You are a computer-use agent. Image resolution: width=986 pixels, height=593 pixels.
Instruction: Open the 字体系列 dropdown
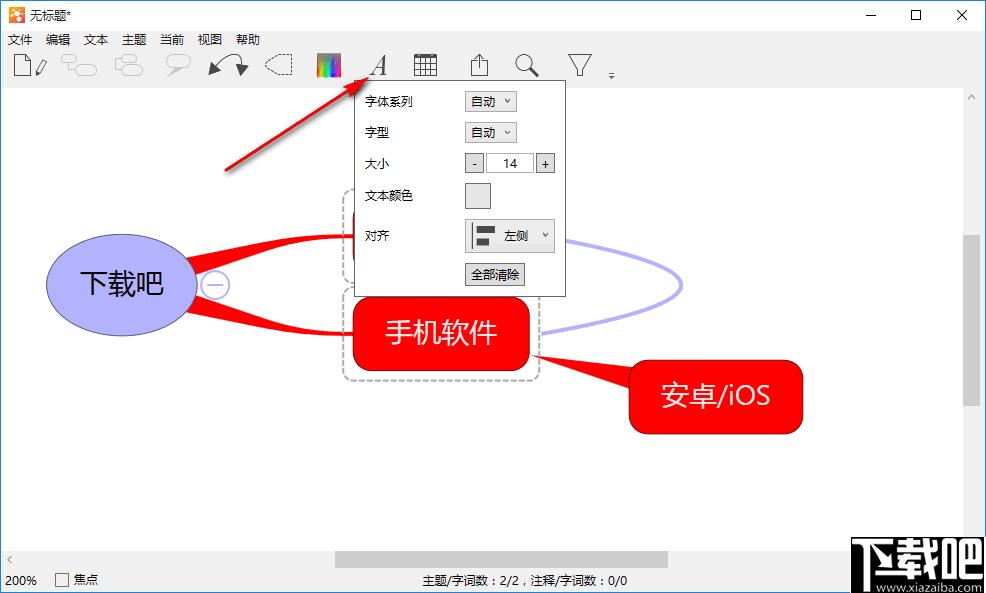(x=490, y=101)
